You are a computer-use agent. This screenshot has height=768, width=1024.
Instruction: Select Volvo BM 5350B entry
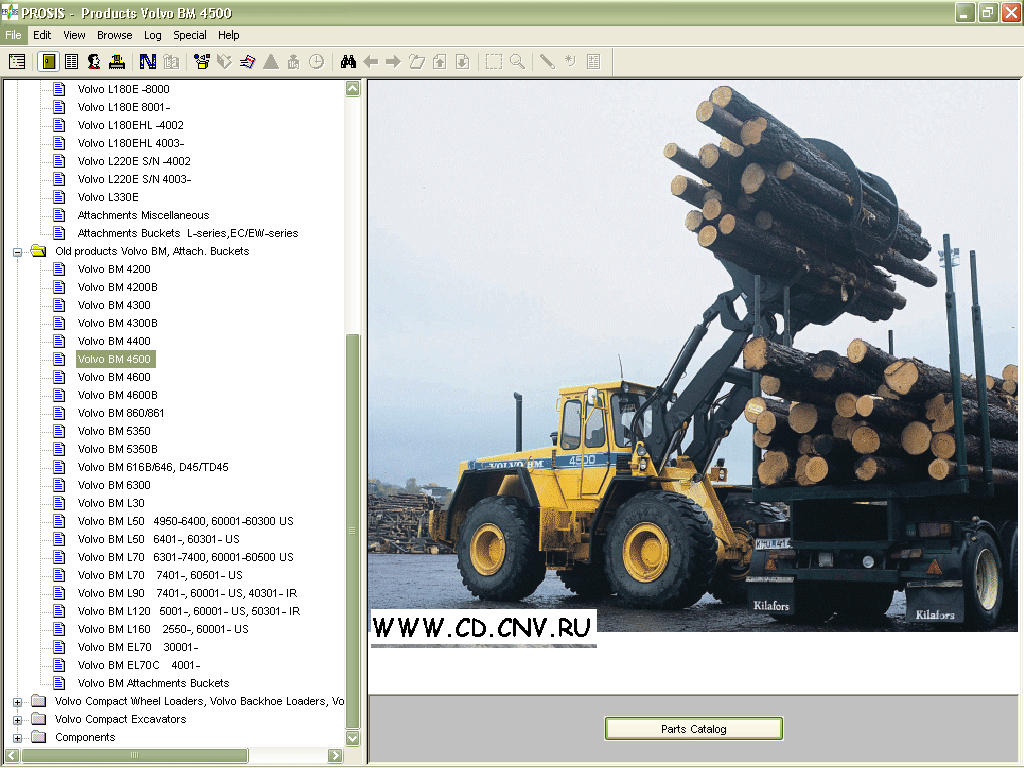(x=118, y=449)
